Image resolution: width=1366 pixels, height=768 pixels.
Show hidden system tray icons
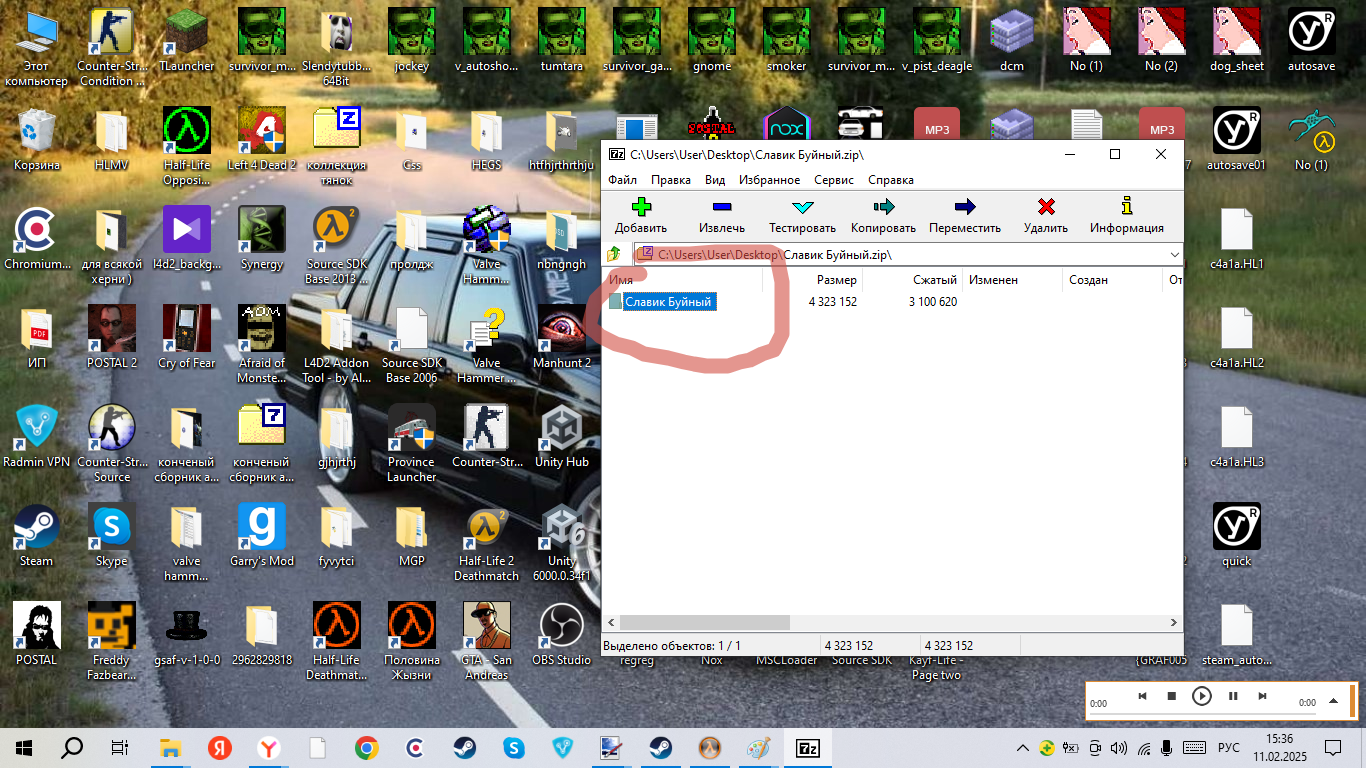pyautogui.click(x=1022, y=748)
